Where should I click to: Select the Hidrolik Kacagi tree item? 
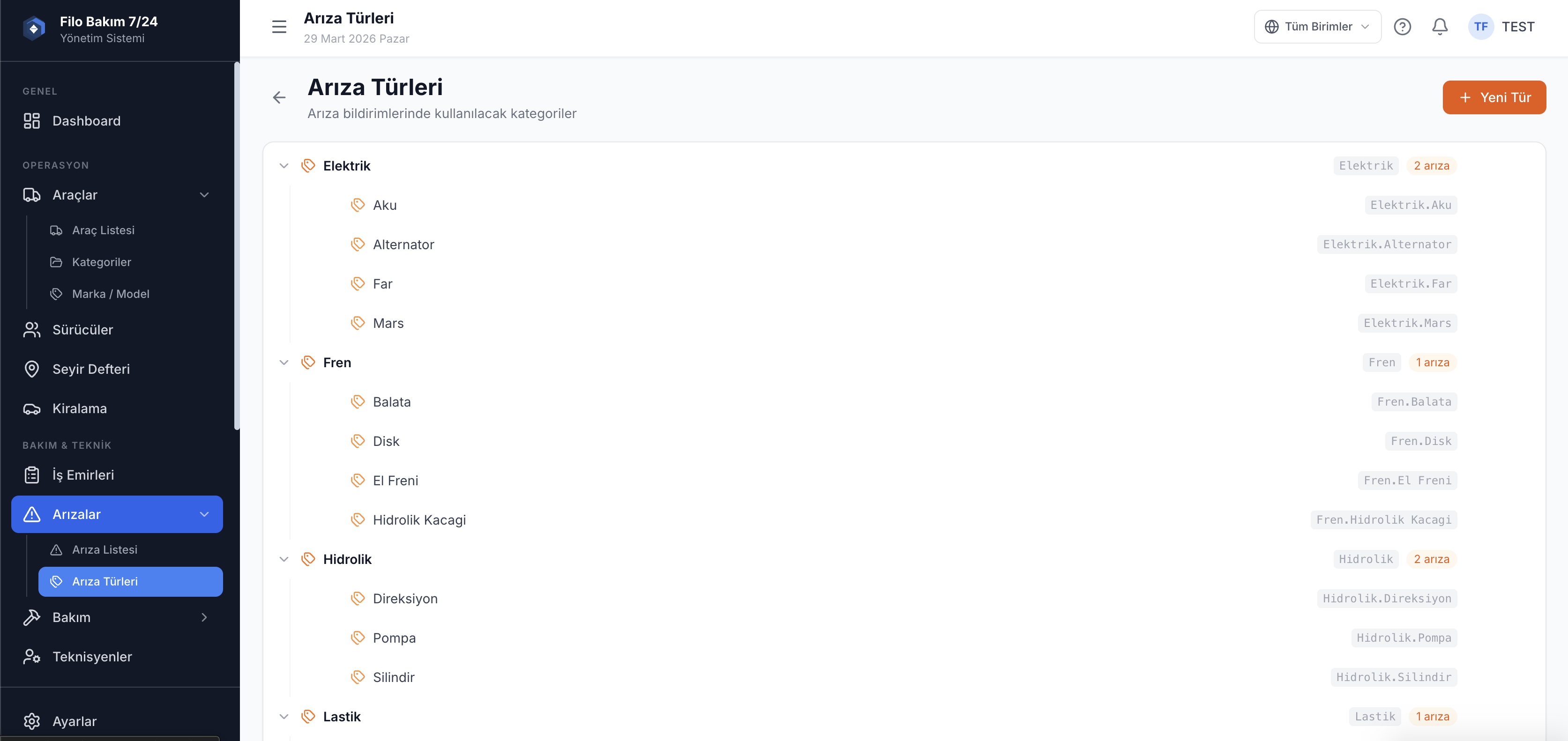419,520
